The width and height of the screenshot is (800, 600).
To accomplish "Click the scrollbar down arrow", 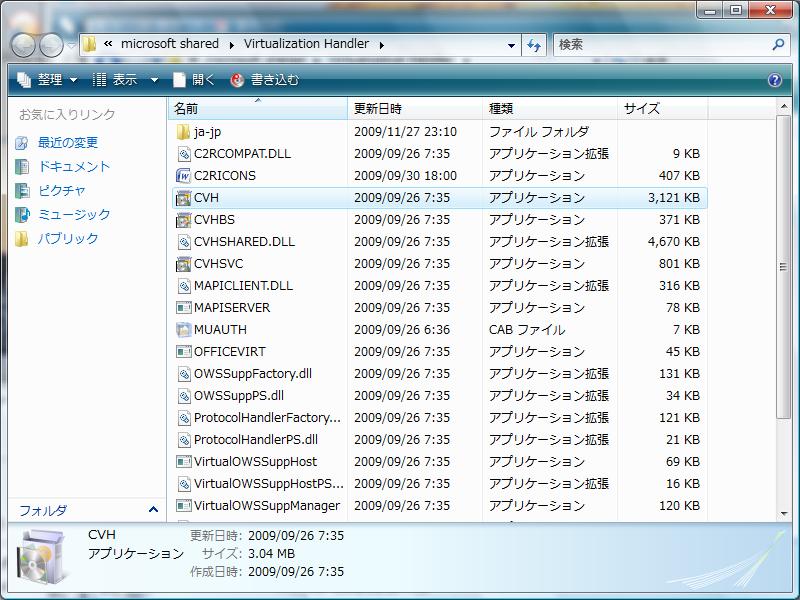I will (783, 513).
